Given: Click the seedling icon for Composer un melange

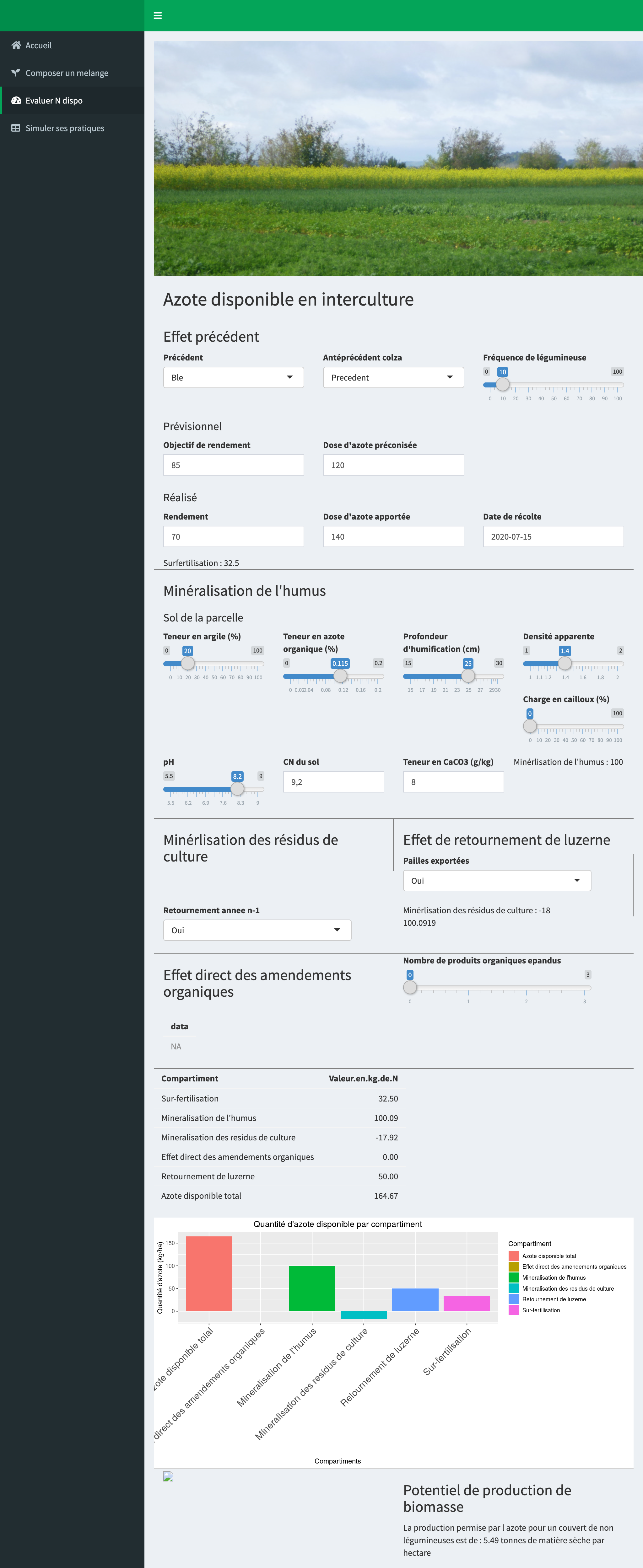Looking at the screenshot, I should point(16,72).
